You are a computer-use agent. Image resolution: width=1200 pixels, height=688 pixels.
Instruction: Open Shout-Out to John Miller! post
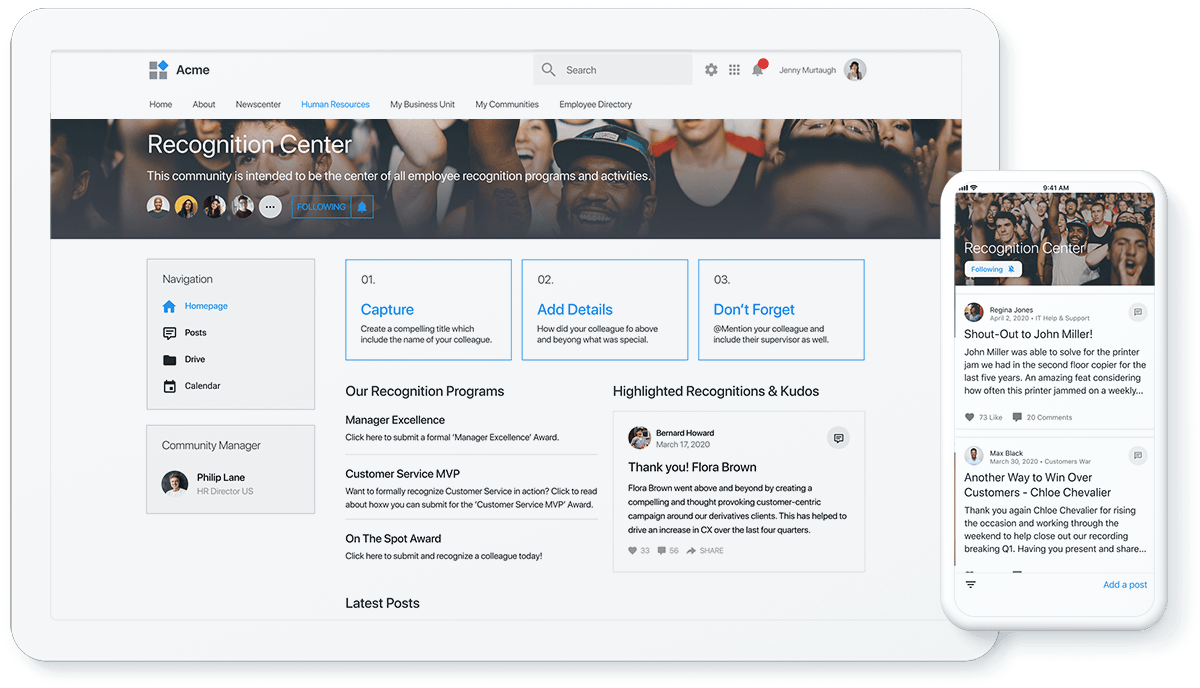pos(1028,334)
